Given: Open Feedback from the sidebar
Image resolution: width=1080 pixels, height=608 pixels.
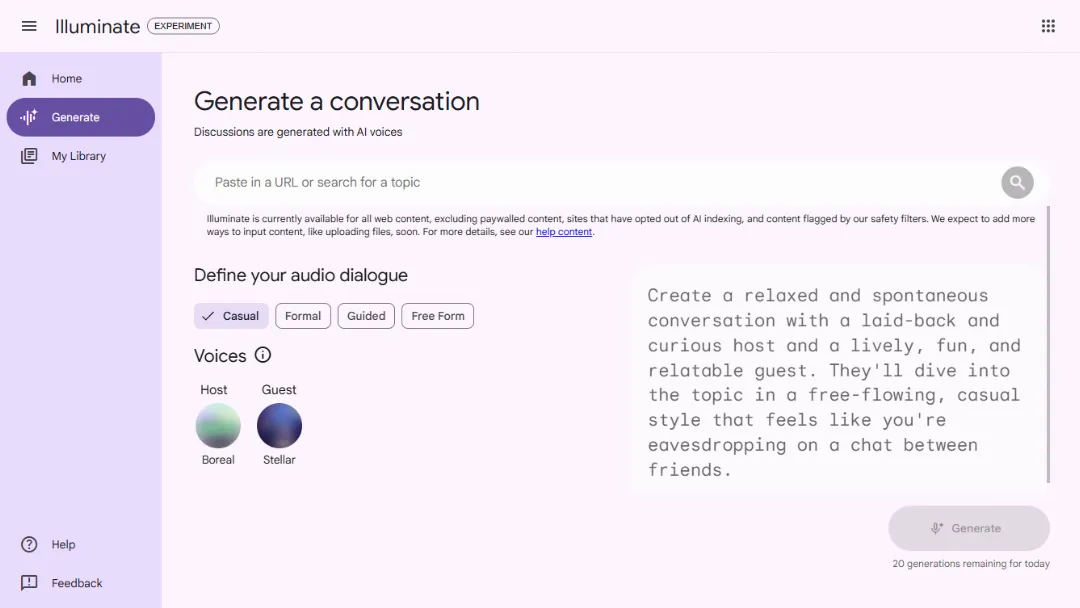Looking at the screenshot, I should click(x=81, y=583).
